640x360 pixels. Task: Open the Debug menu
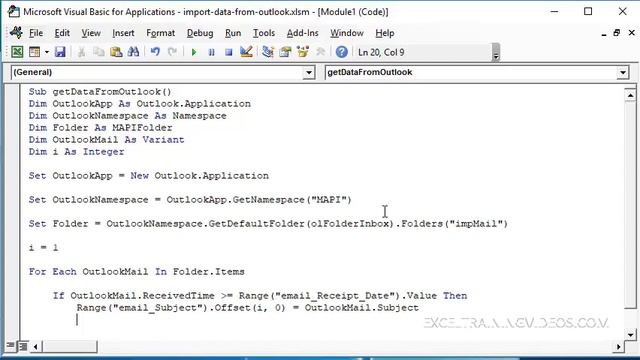[x=200, y=33]
